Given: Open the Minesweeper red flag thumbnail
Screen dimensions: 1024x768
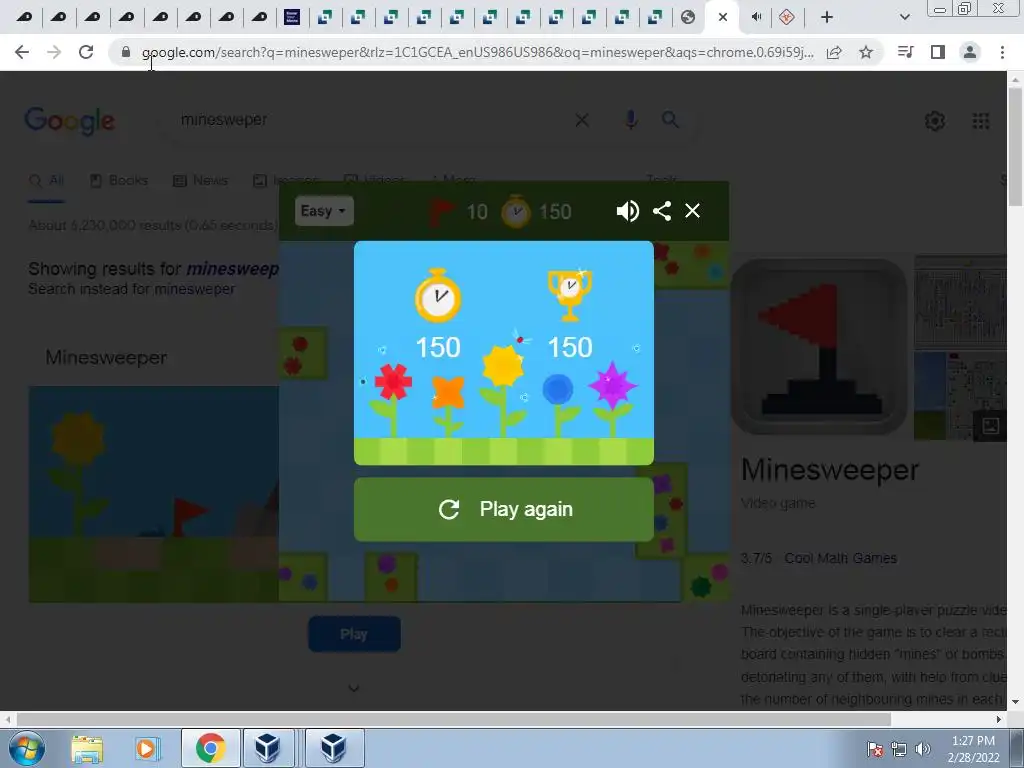Looking at the screenshot, I should tap(819, 347).
